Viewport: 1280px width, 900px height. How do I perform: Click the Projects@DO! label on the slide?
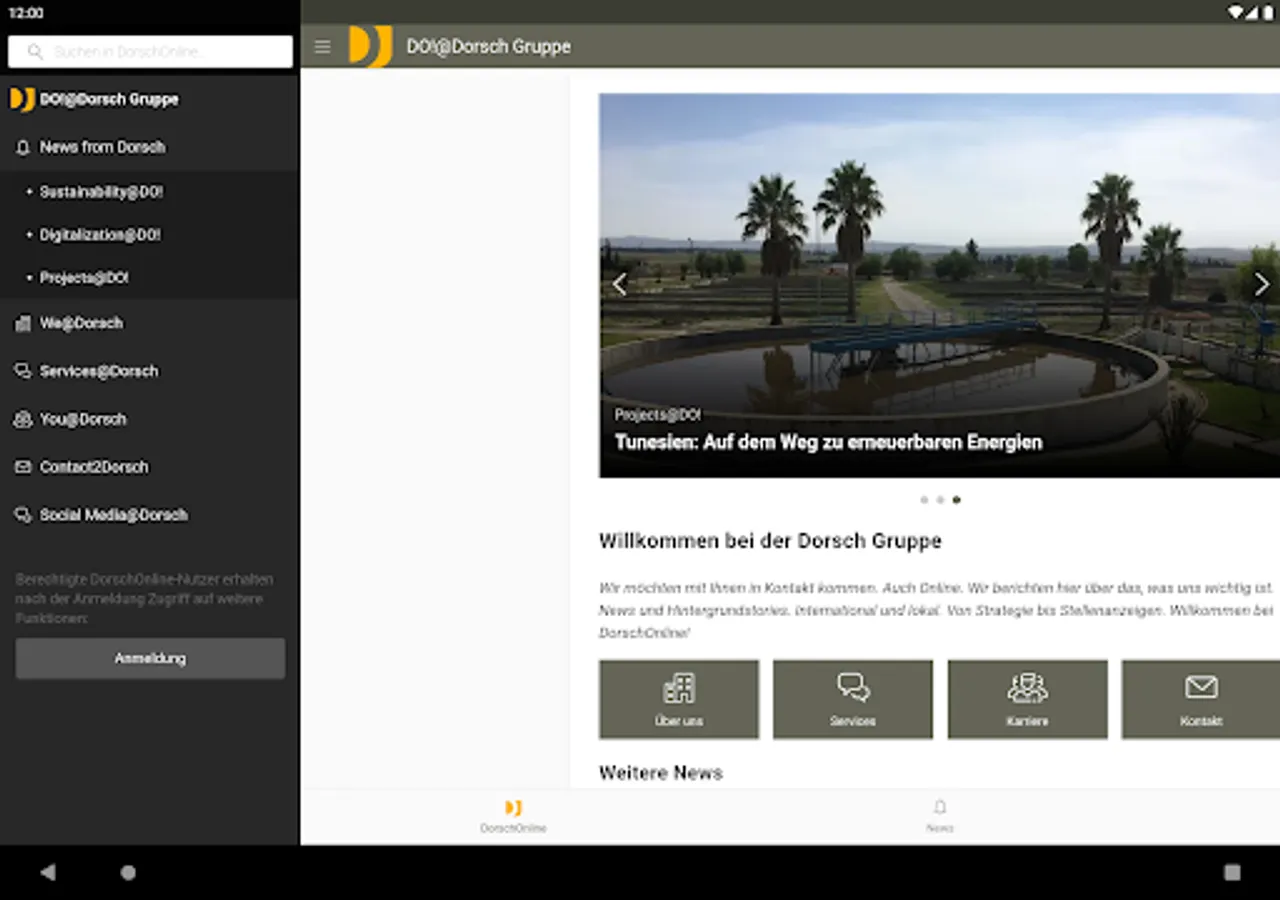click(x=657, y=414)
